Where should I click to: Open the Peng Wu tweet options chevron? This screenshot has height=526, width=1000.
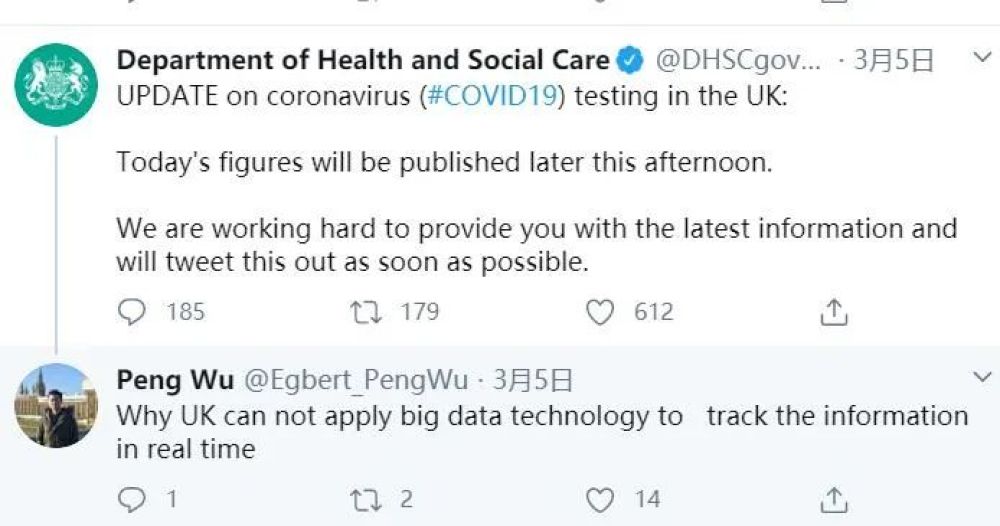click(x=981, y=377)
